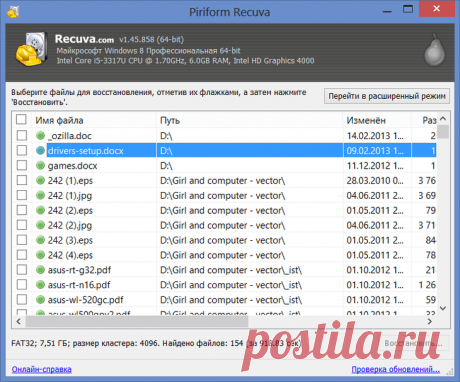Click the Recuva title bar app icon
Viewport: 460px width, 382px height.
13,12
